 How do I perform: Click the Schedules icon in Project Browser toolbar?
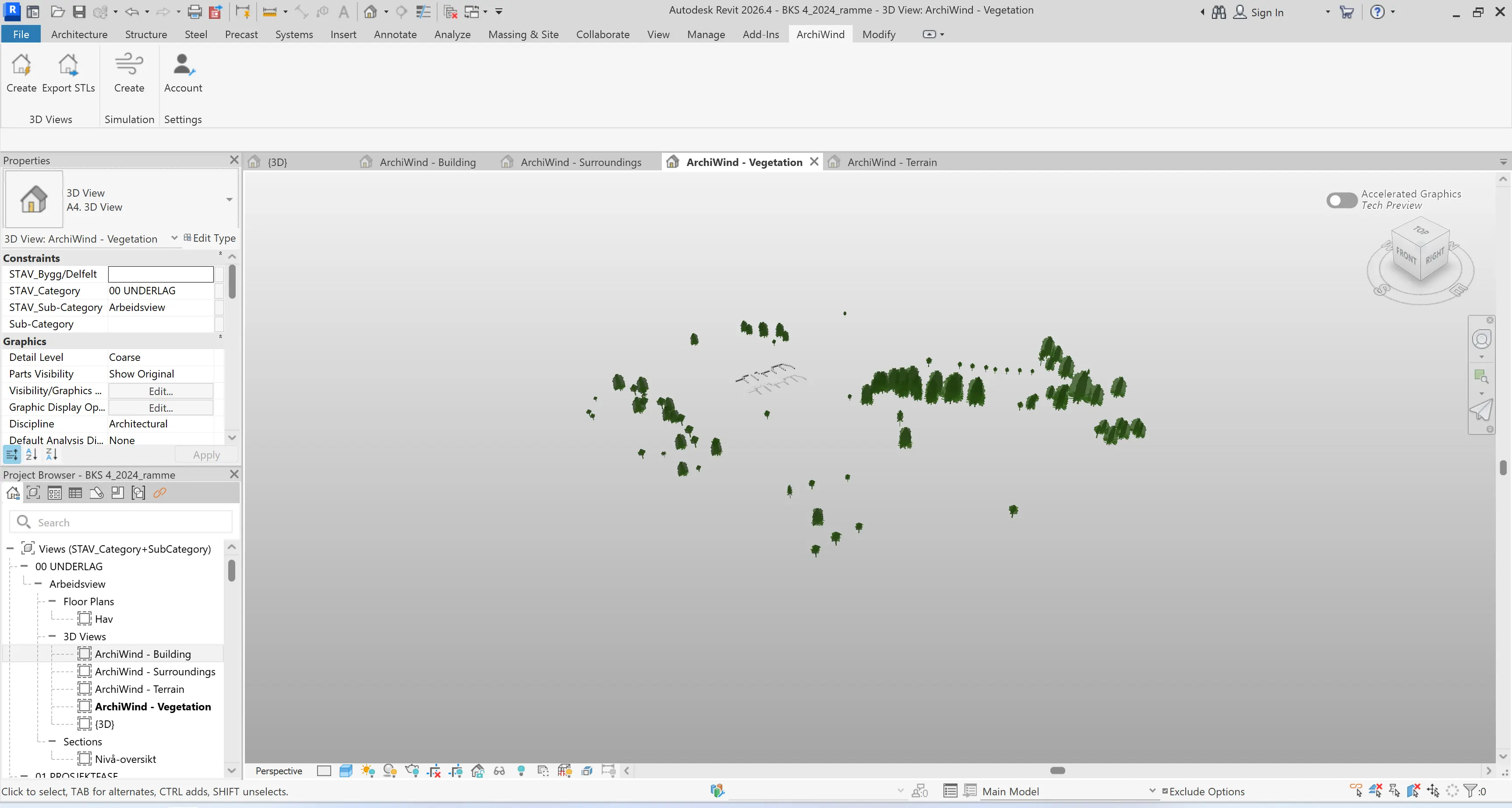(x=74, y=493)
